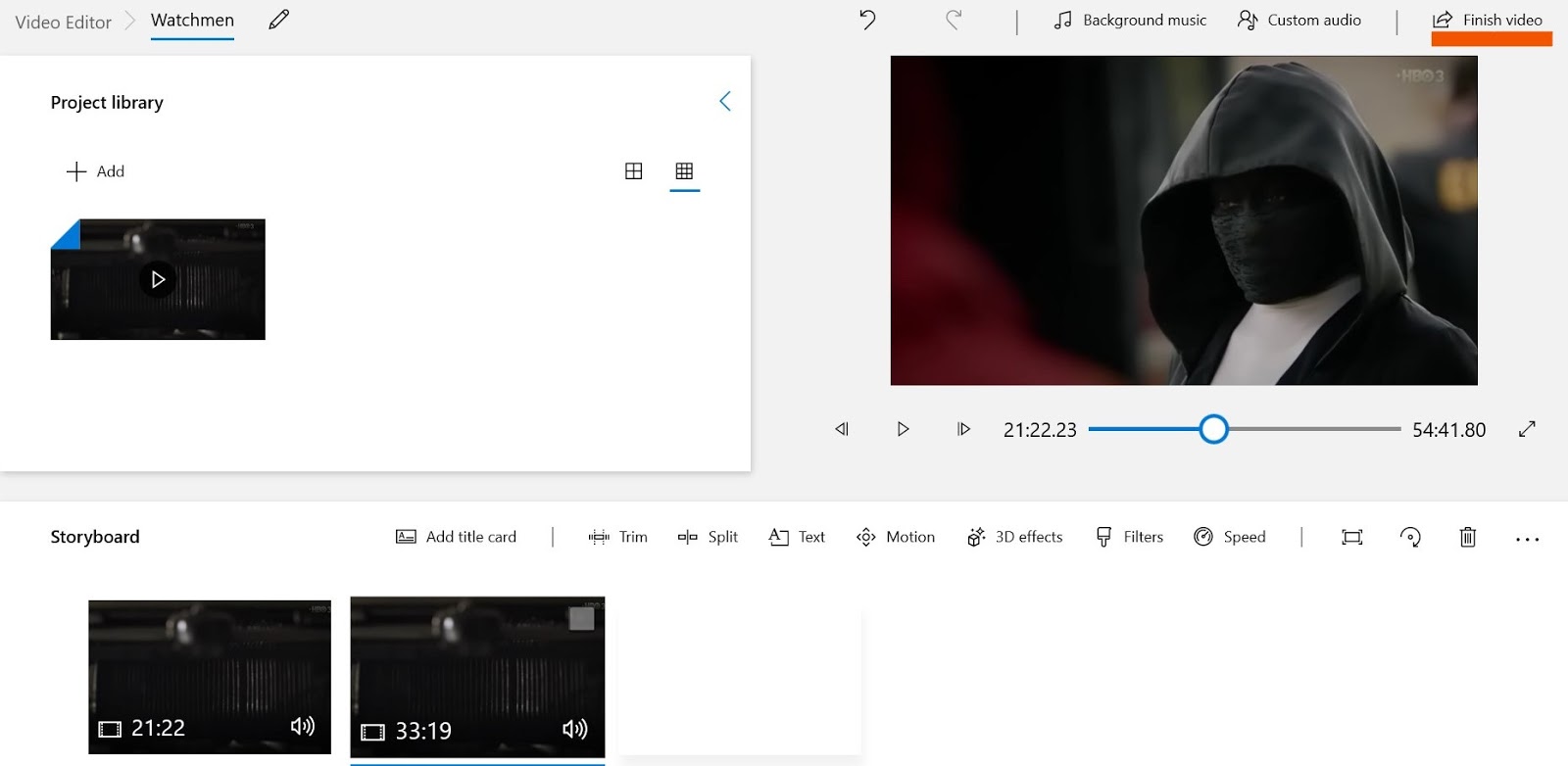The height and width of the screenshot is (766, 1568).
Task: Adjust volume on the 21:22 clip
Action: (x=303, y=726)
